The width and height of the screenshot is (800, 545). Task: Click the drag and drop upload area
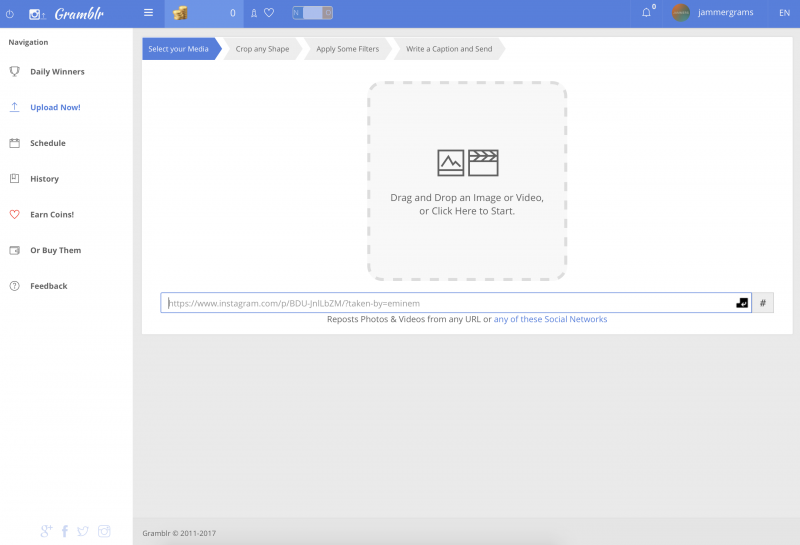(467, 181)
